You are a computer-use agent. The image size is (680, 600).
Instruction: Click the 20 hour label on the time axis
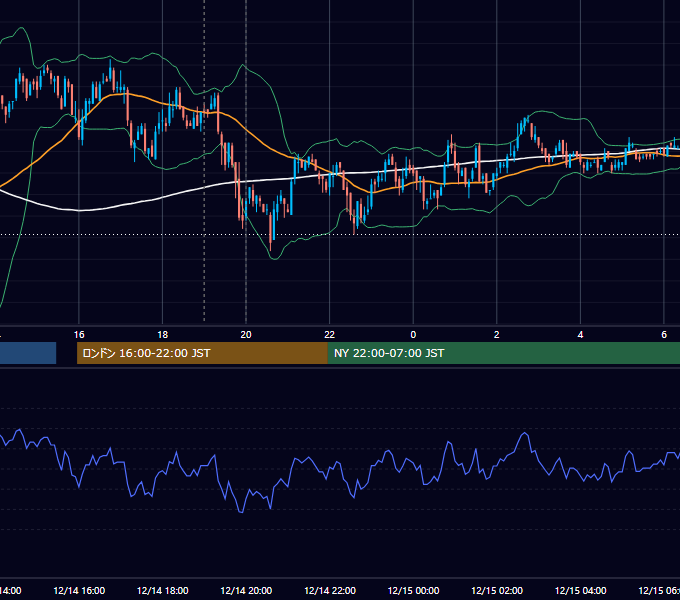pyautogui.click(x=246, y=335)
